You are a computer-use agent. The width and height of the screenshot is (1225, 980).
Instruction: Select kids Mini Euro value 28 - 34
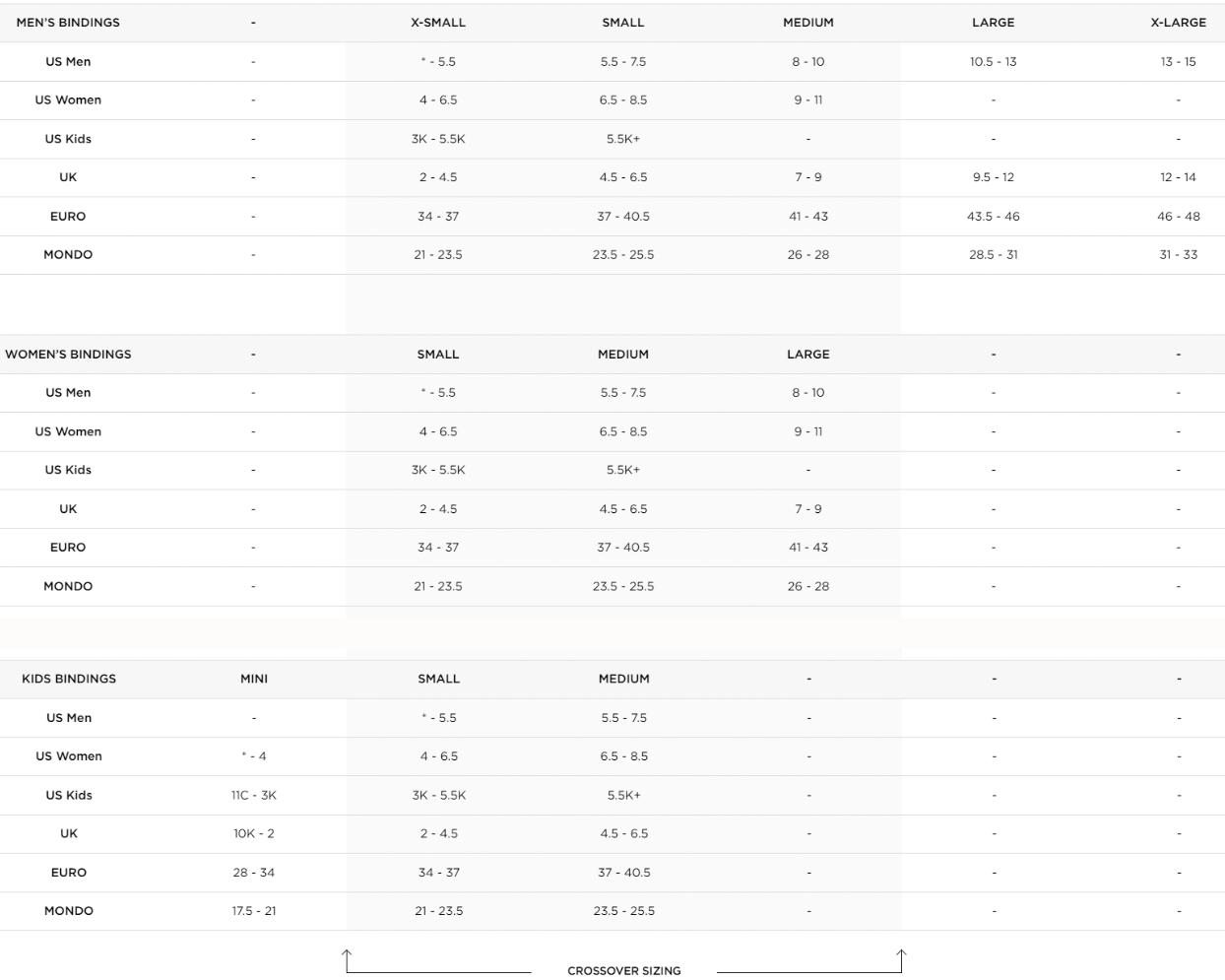(x=254, y=873)
